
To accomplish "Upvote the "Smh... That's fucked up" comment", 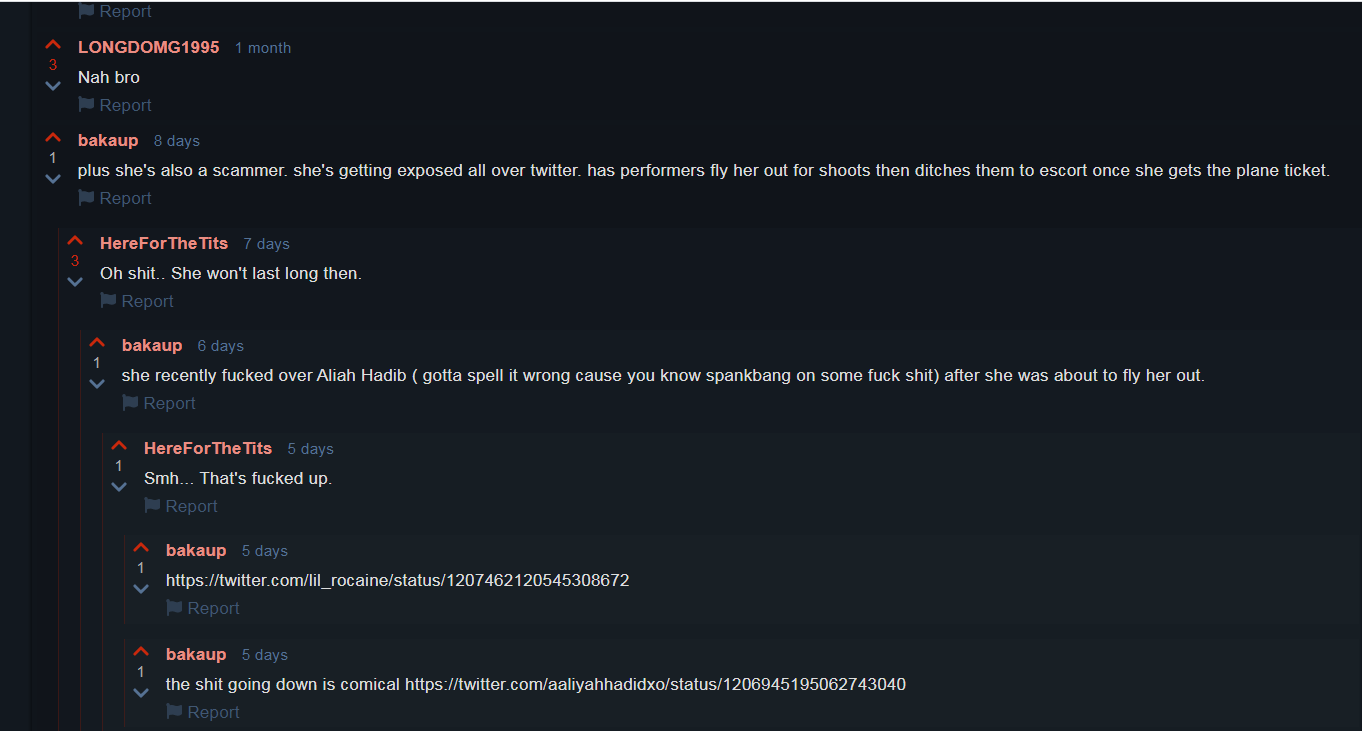I will 119,446.
